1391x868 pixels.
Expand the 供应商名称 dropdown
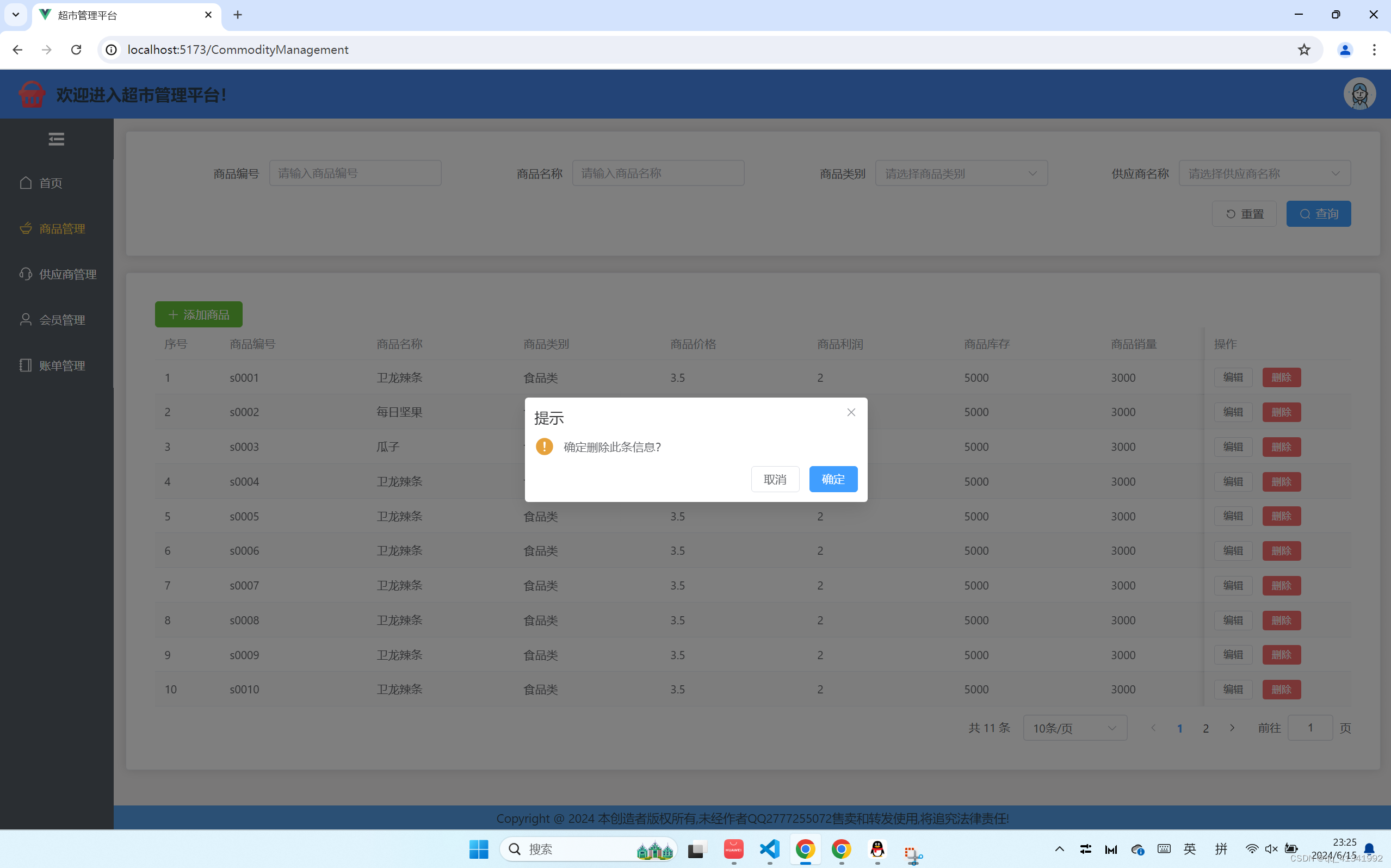coord(1264,173)
